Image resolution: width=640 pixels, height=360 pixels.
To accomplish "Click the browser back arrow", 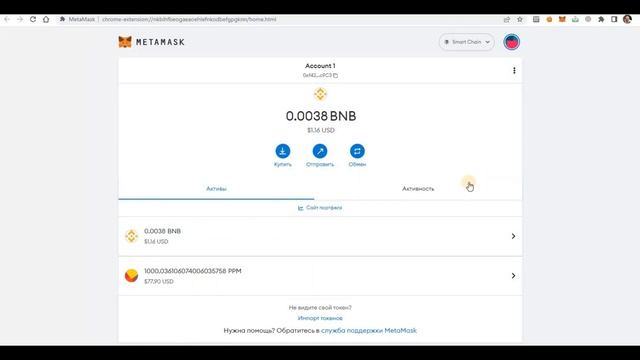I will coord(7,19).
